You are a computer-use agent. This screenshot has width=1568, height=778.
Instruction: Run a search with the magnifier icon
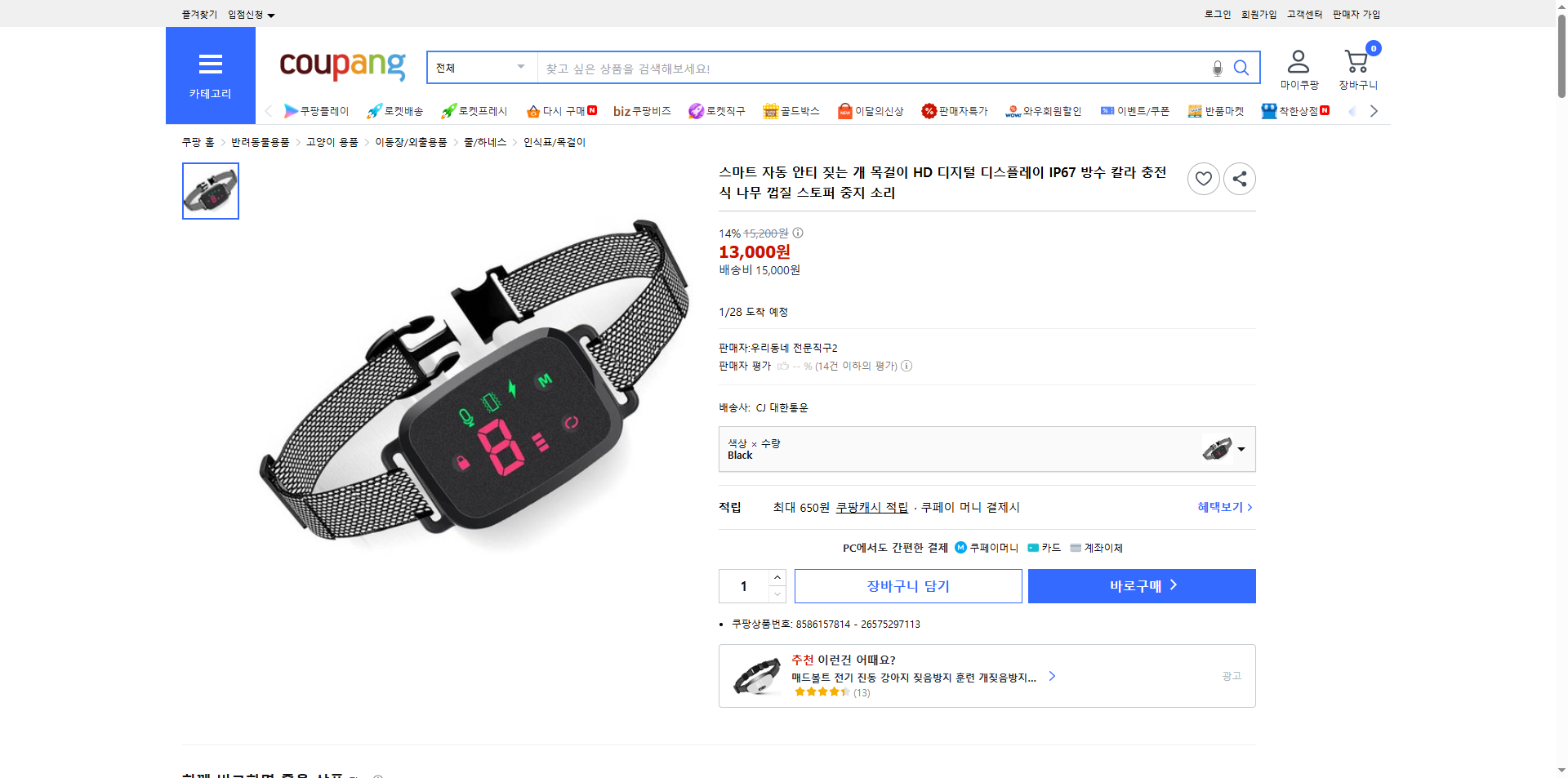pyautogui.click(x=1241, y=68)
